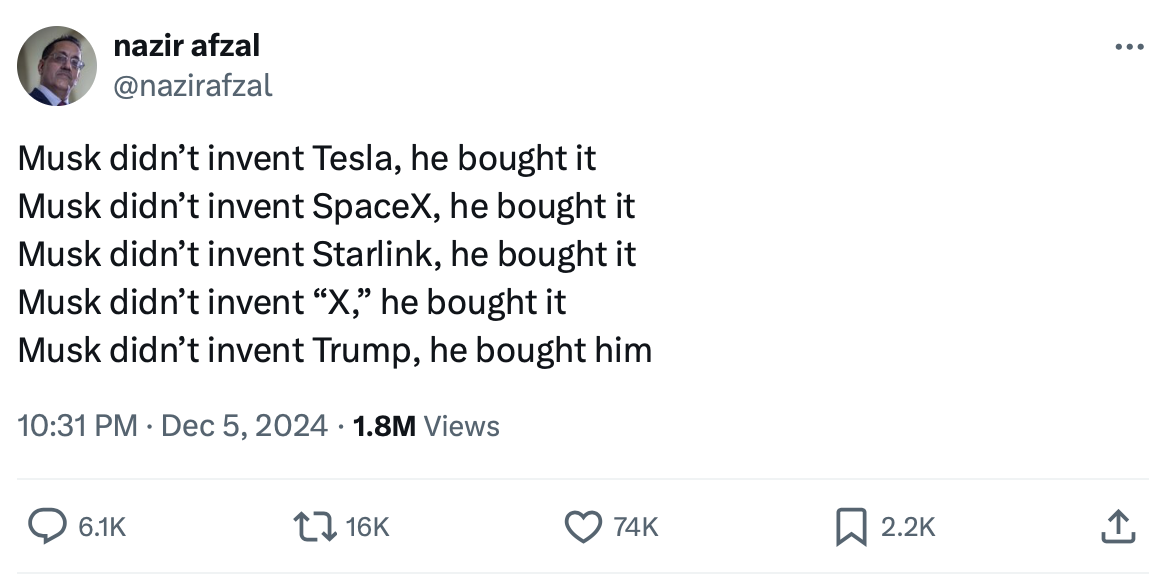Click the tweet line mentioning SpaceX
The width and height of the screenshot is (1168, 588).
(326, 206)
